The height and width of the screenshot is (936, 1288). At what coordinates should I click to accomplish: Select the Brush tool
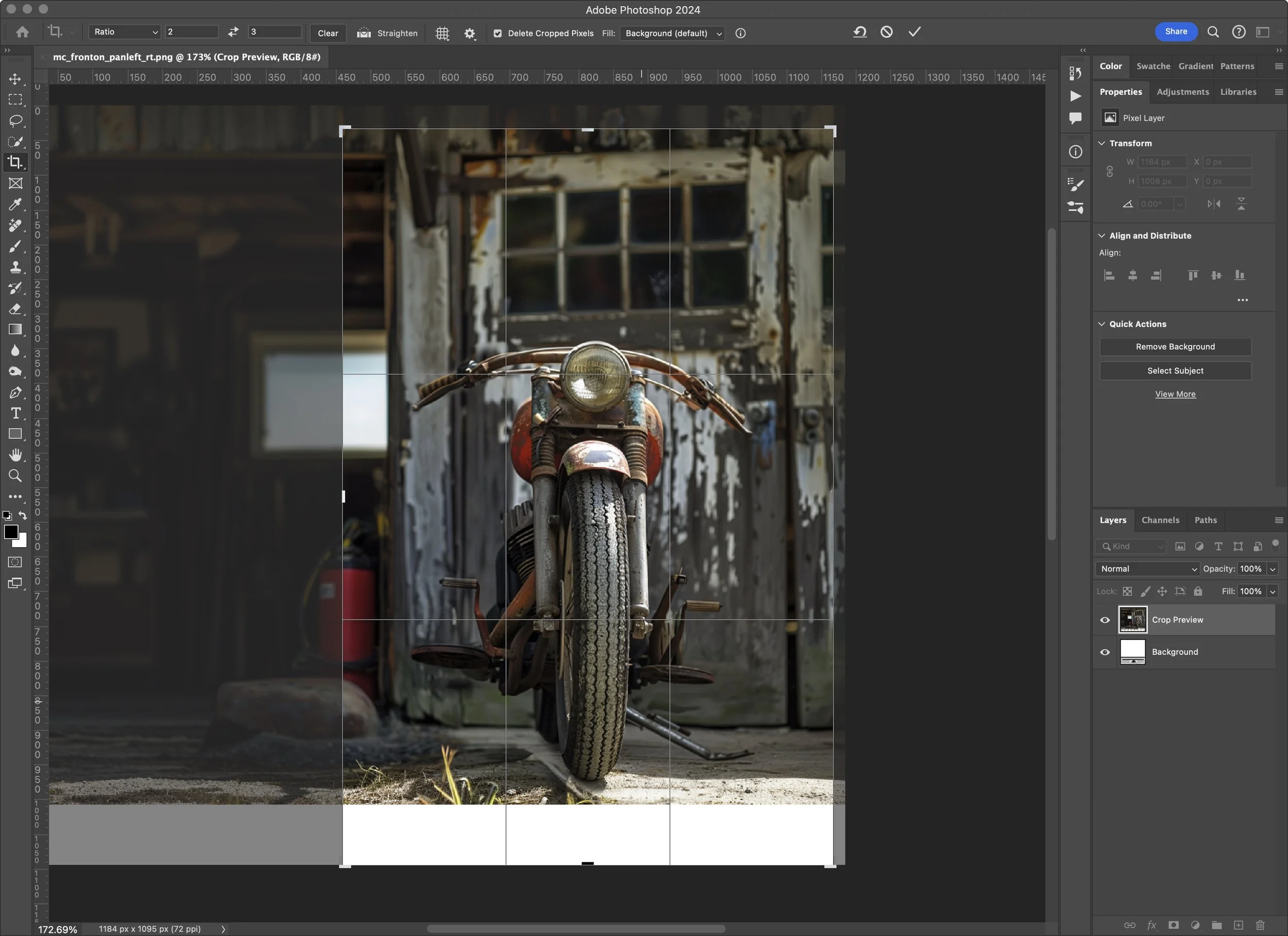point(15,247)
